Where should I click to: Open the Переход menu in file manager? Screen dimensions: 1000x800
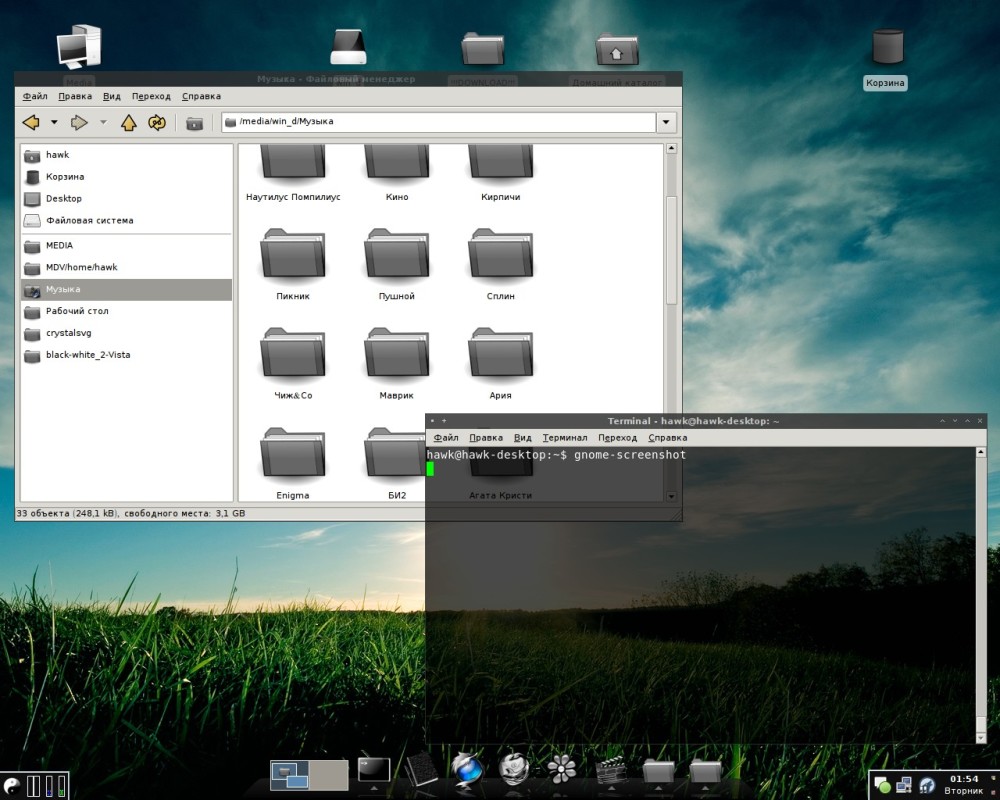(151, 96)
